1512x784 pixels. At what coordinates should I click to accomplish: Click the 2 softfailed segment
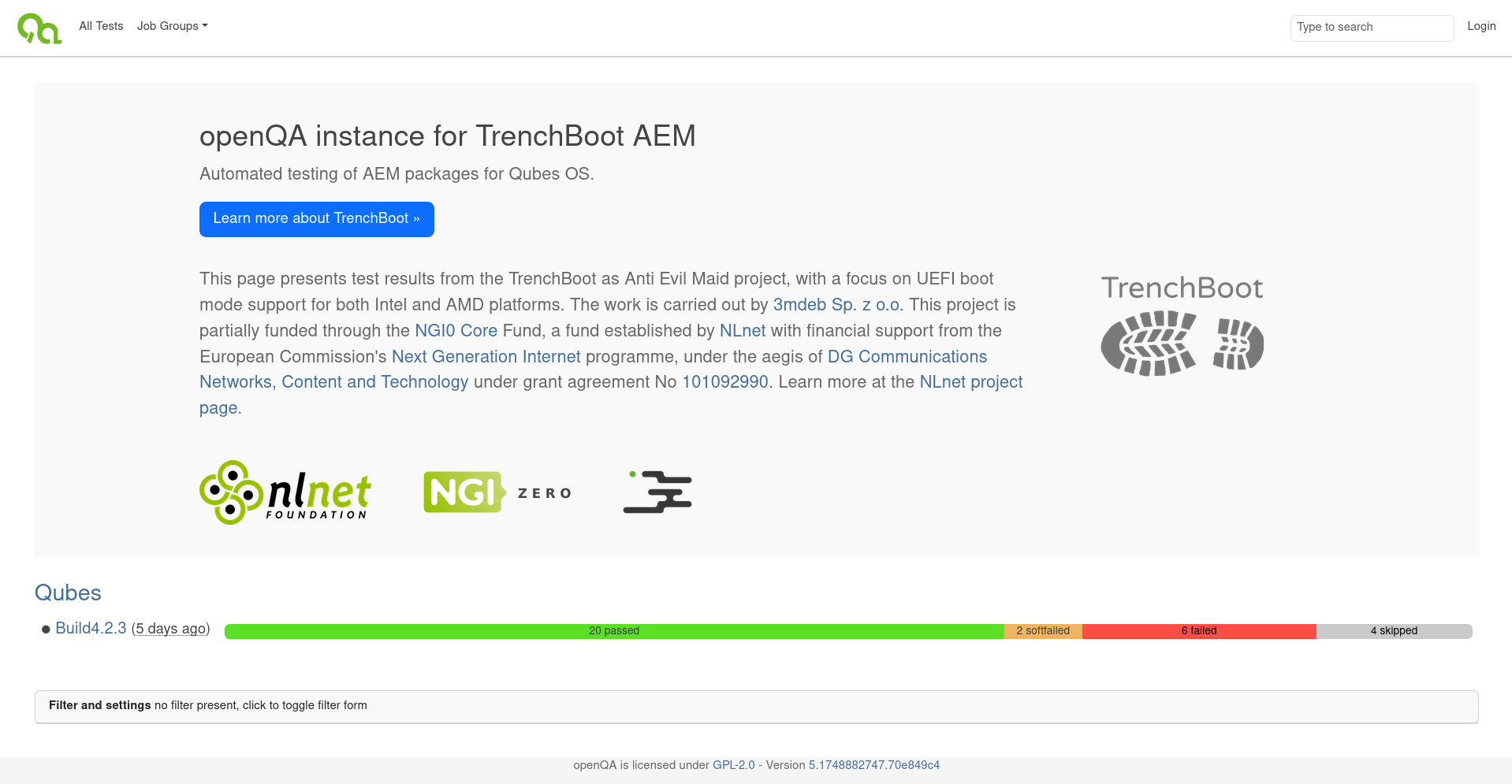(1043, 630)
